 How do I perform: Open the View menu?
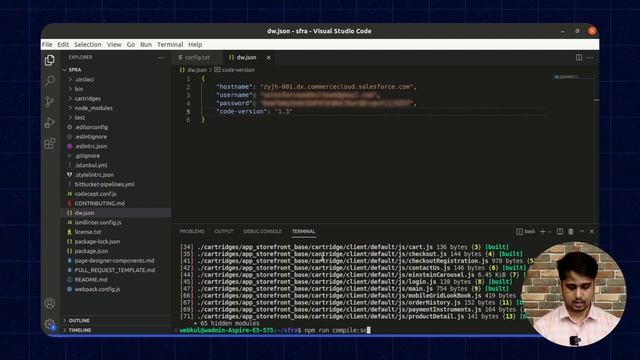114,44
